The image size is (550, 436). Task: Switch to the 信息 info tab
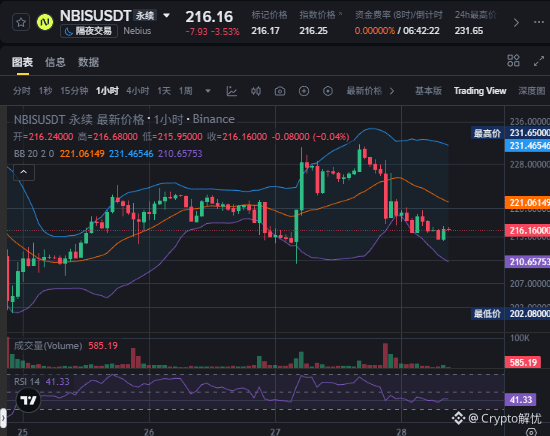pyautogui.click(x=55, y=62)
